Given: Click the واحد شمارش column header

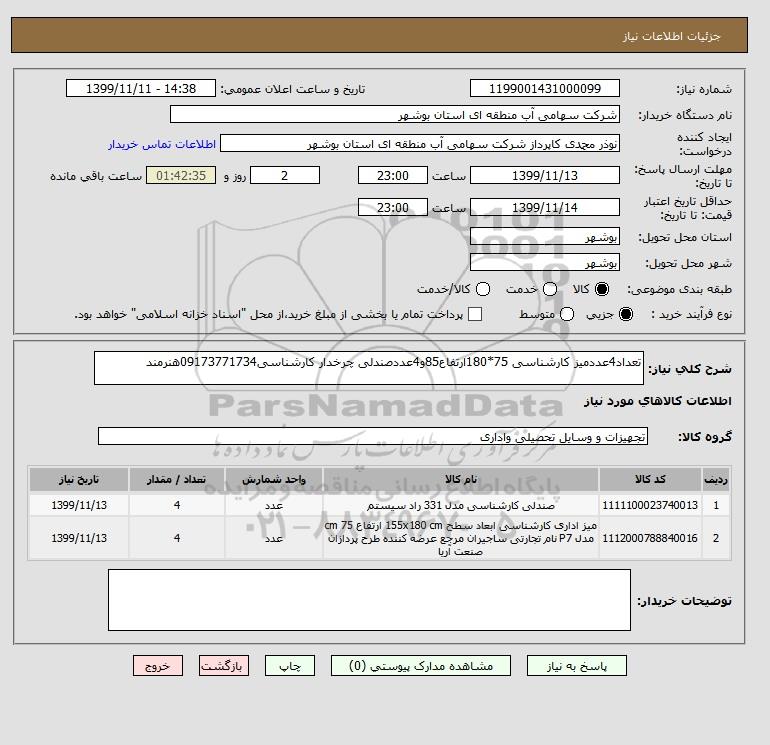Looking at the screenshot, I should pyautogui.click(x=274, y=479).
